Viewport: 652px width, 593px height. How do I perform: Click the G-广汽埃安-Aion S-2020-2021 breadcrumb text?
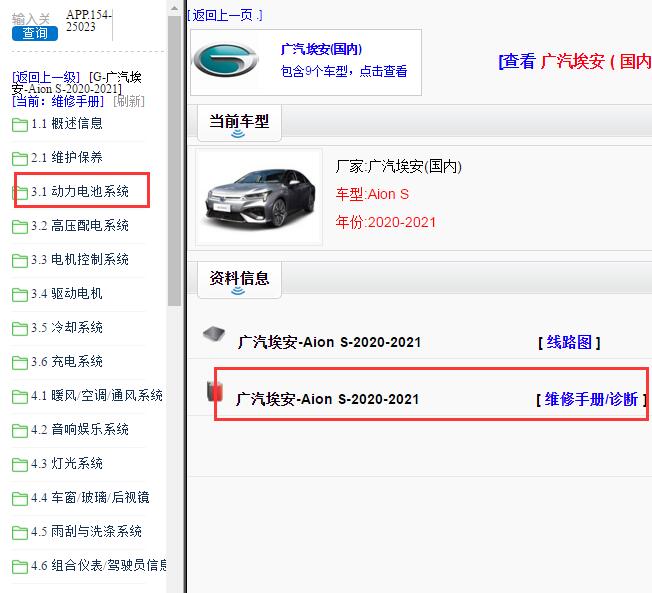tap(77, 83)
